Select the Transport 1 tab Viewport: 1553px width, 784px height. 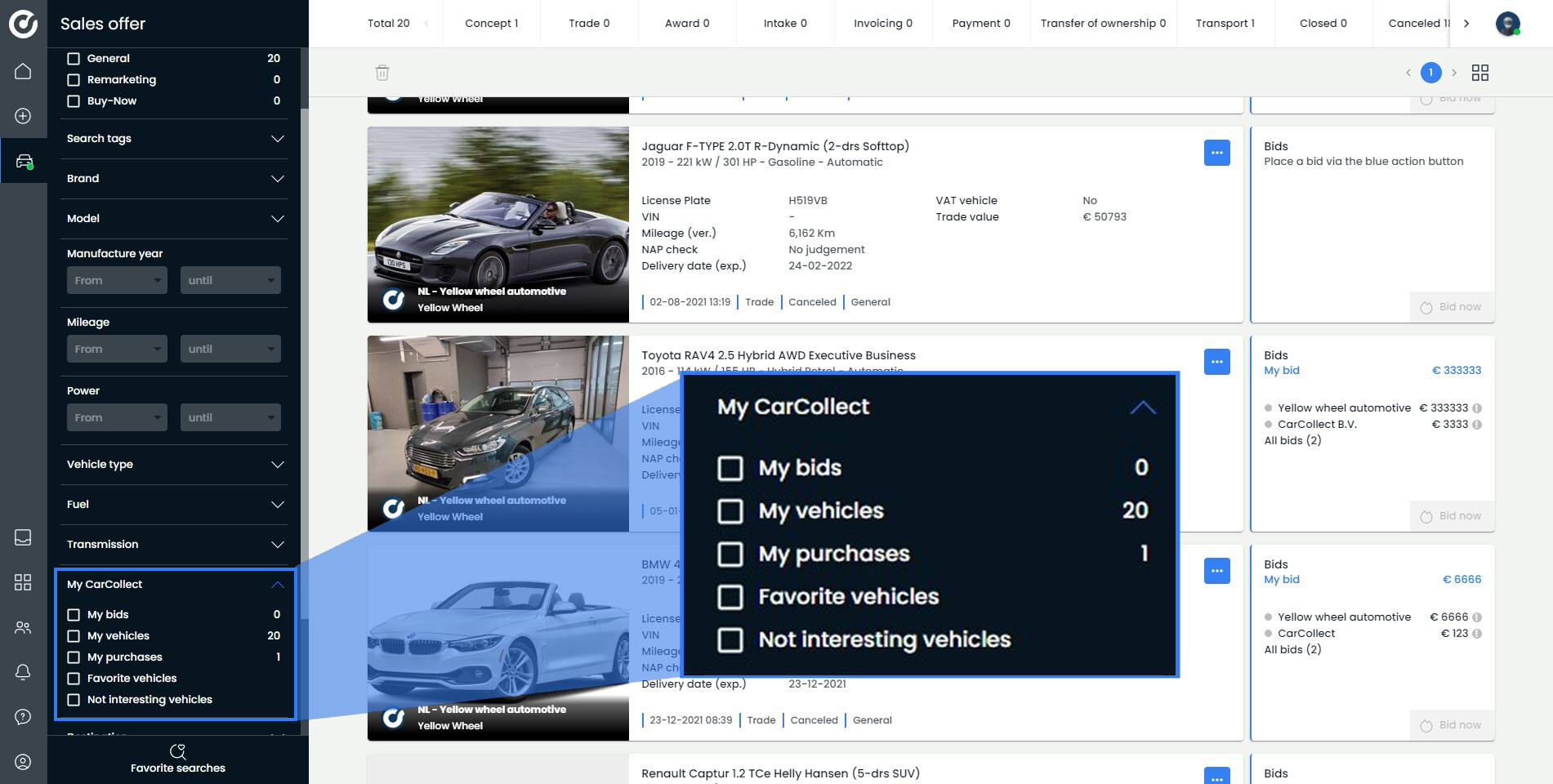pos(1225,24)
